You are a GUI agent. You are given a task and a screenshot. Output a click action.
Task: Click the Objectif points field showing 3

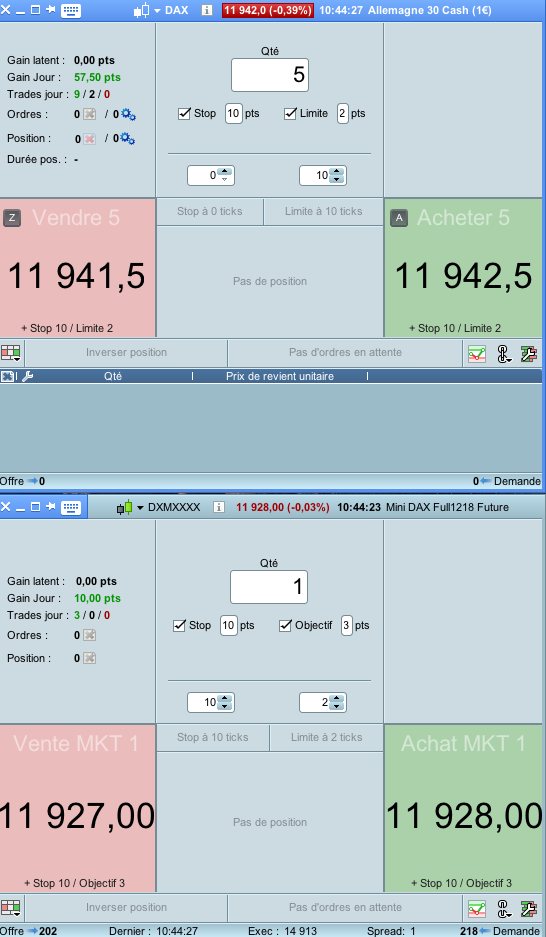click(346, 626)
